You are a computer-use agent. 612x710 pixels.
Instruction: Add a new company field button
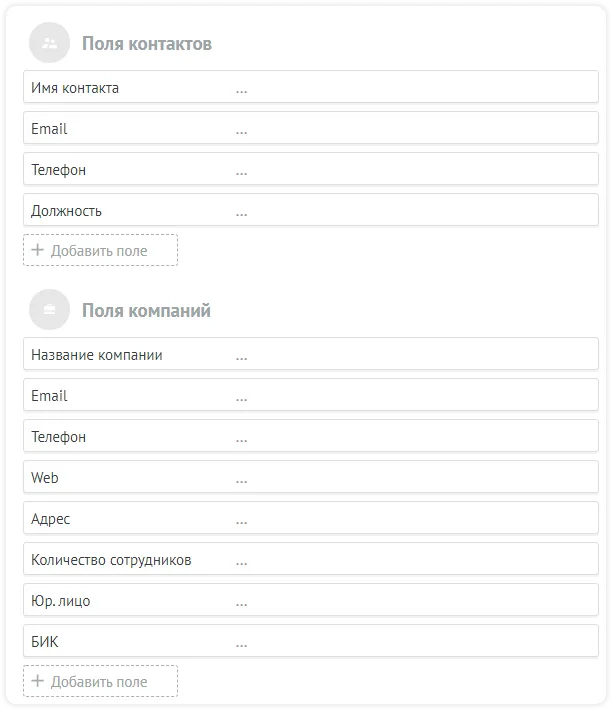click(100, 681)
